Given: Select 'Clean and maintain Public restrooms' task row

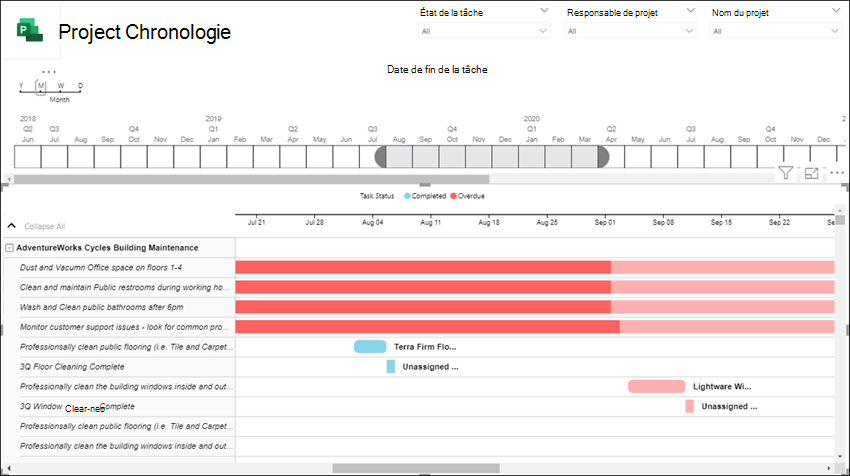Looking at the screenshot, I should [x=119, y=287].
